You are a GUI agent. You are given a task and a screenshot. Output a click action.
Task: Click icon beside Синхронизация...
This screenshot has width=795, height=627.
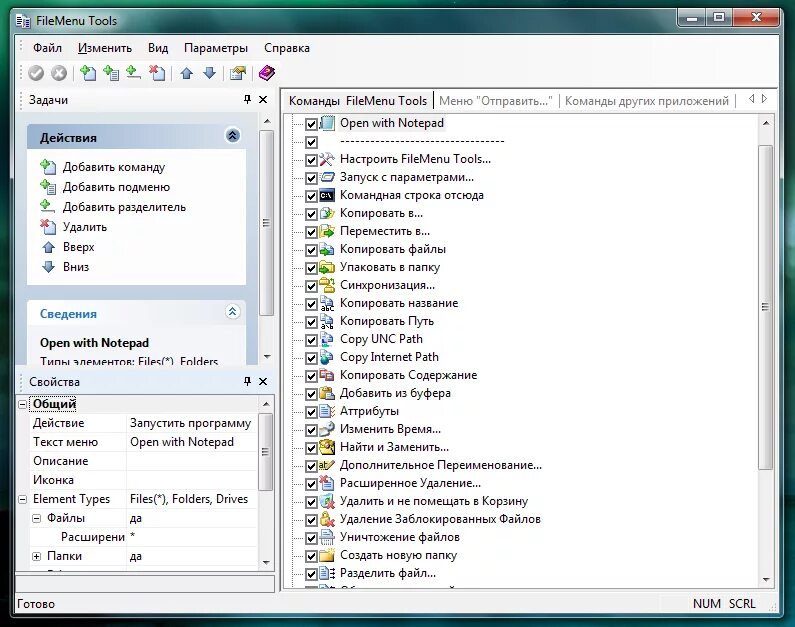[x=327, y=285]
